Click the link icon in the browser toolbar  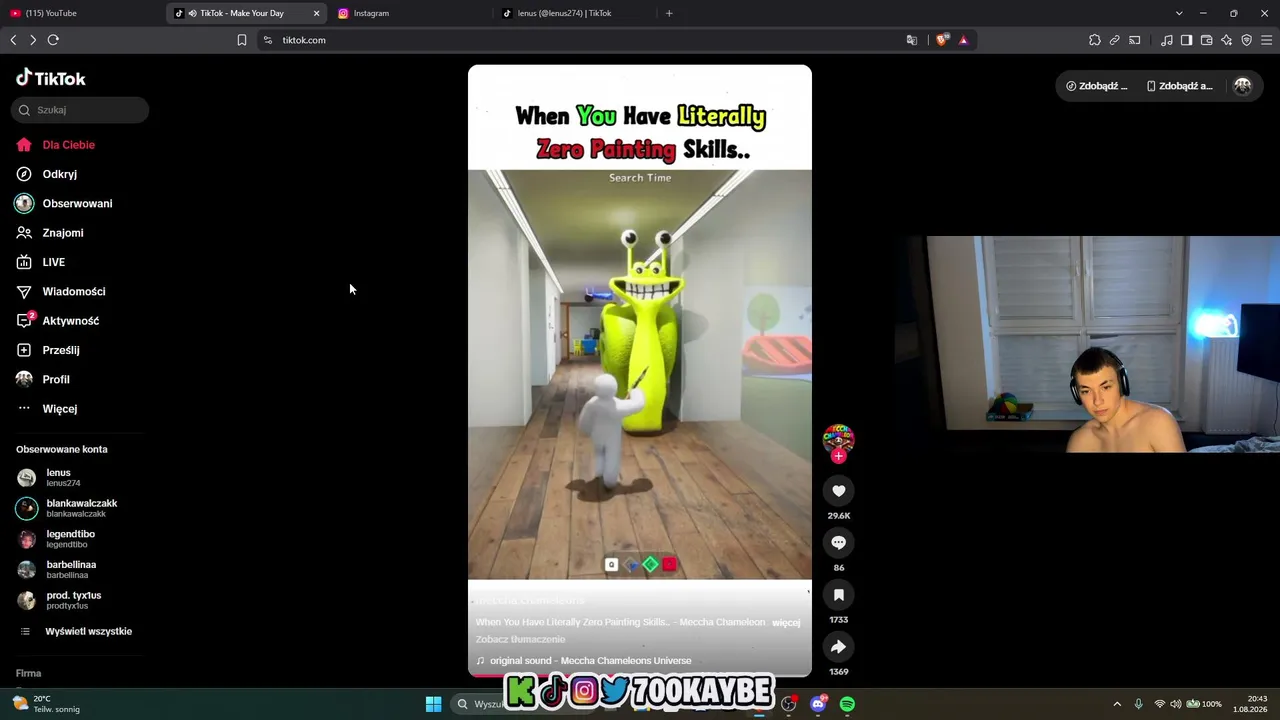click(1115, 40)
